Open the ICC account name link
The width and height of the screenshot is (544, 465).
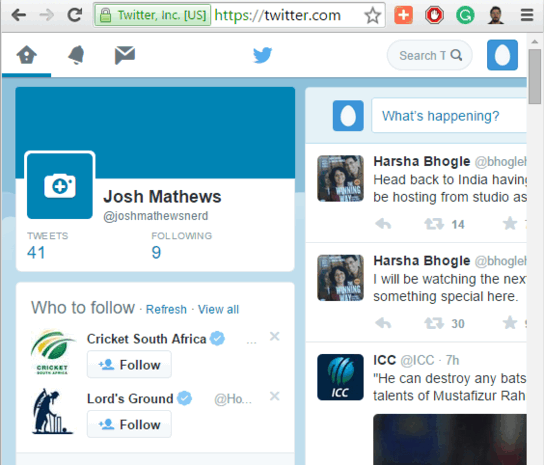tap(384, 360)
